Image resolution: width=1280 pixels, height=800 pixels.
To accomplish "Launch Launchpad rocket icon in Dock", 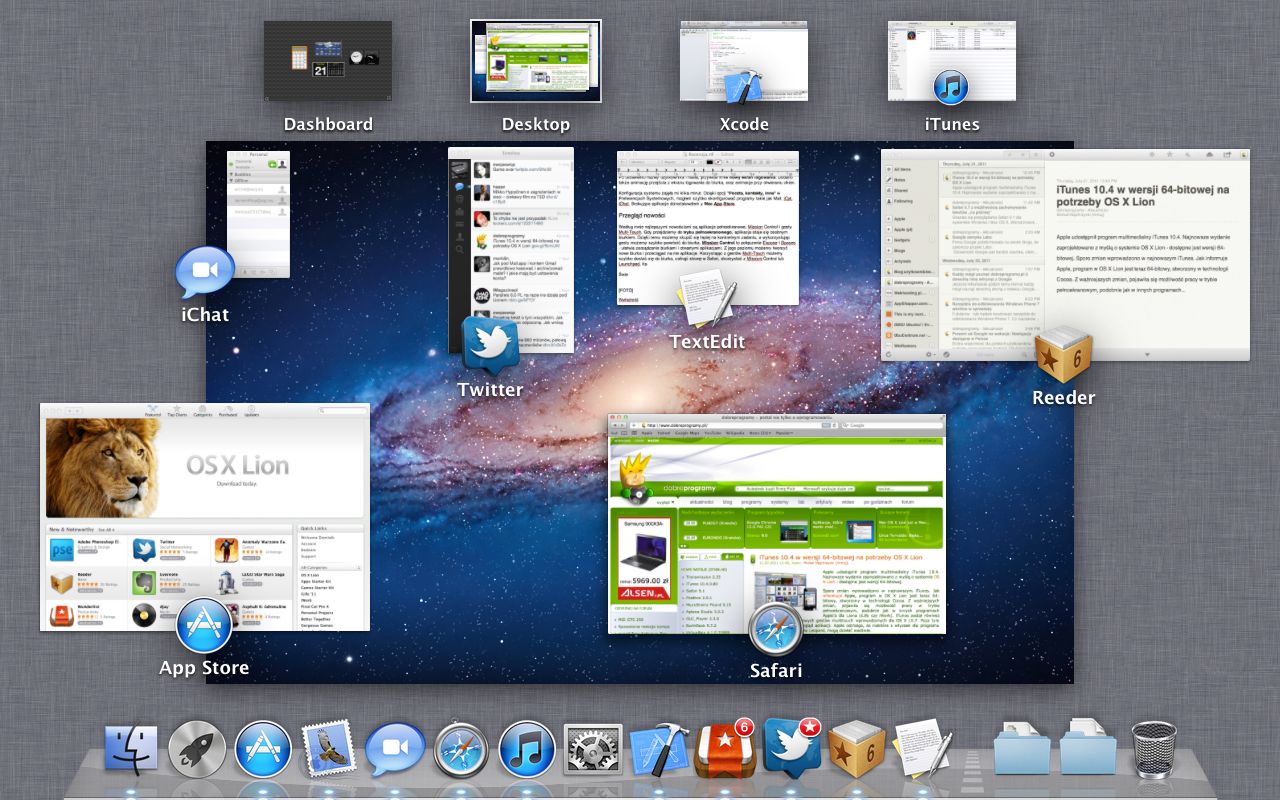I will pos(197,751).
